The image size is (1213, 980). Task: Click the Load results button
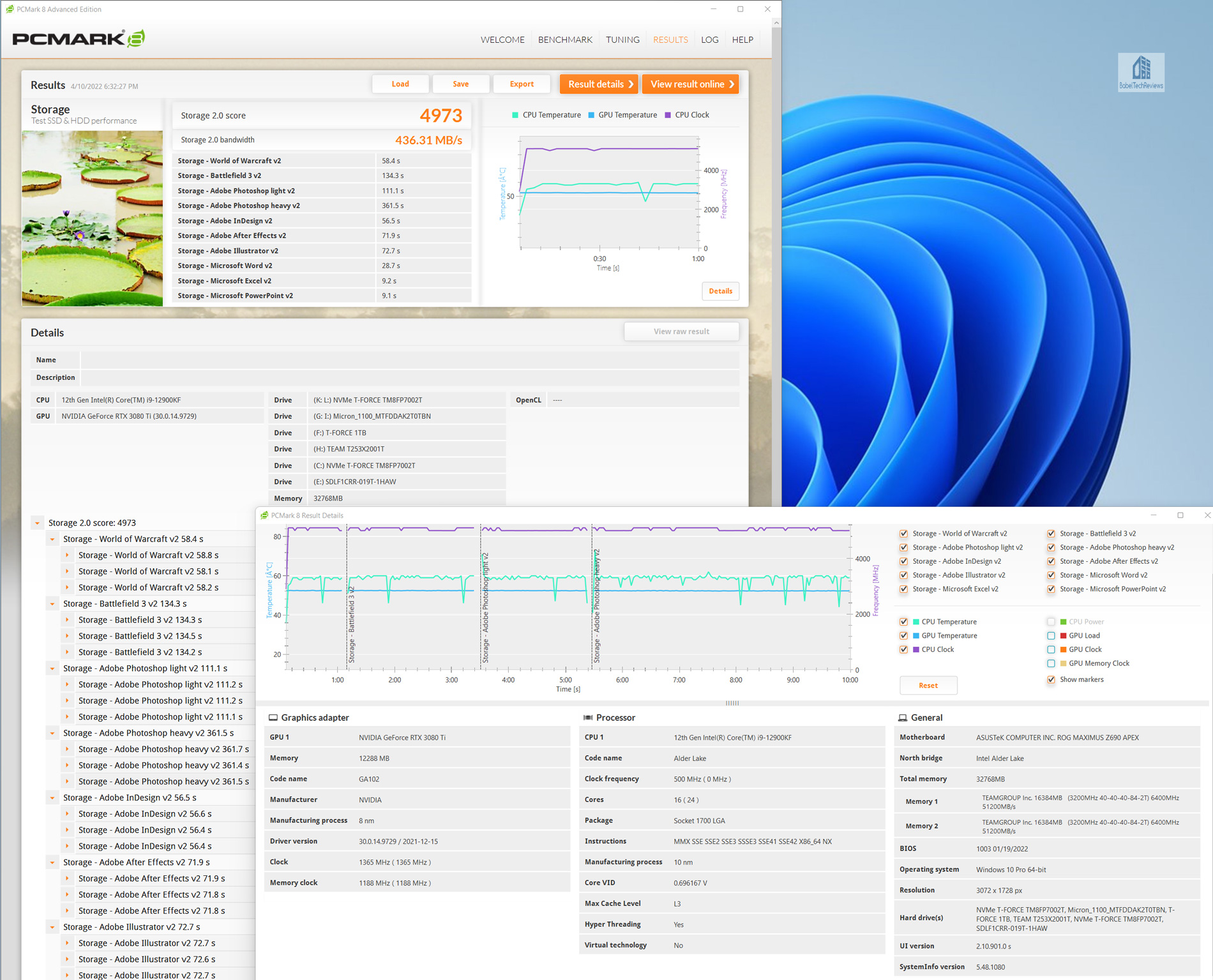(x=400, y=84)
